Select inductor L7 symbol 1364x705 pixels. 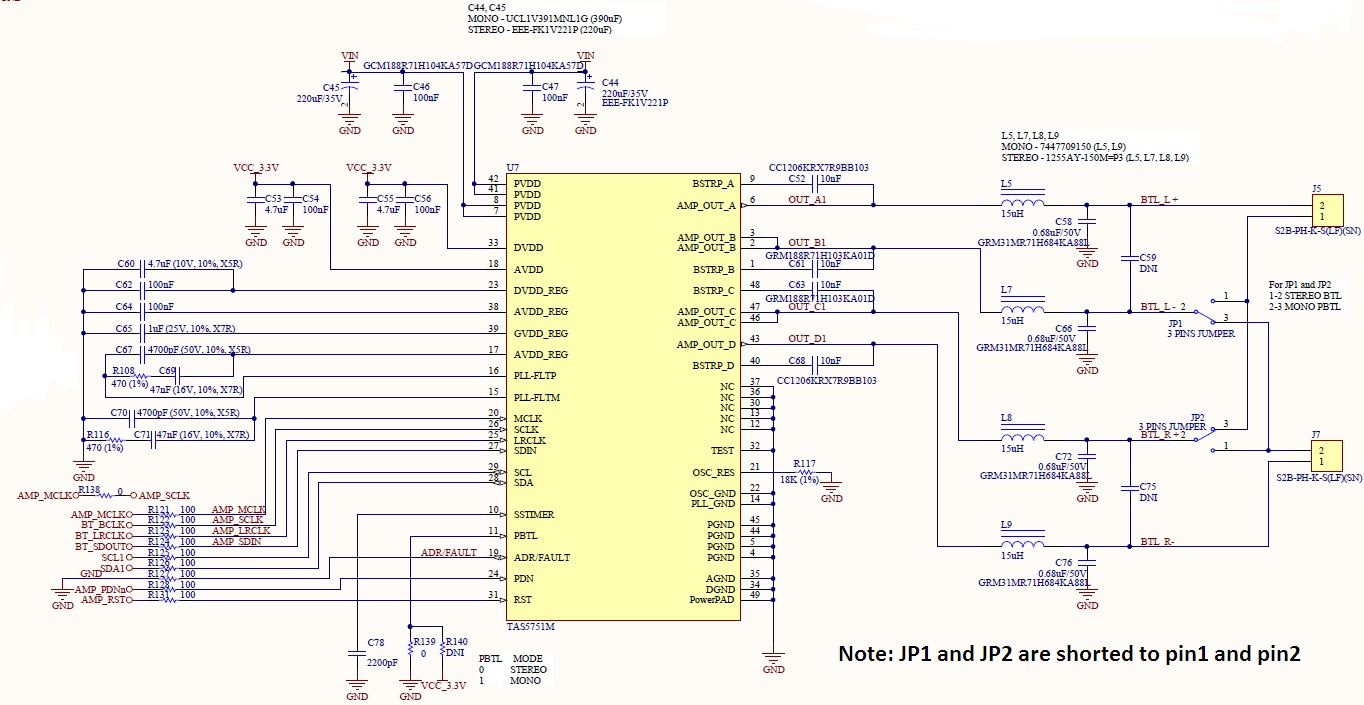tap(1022, 304)
